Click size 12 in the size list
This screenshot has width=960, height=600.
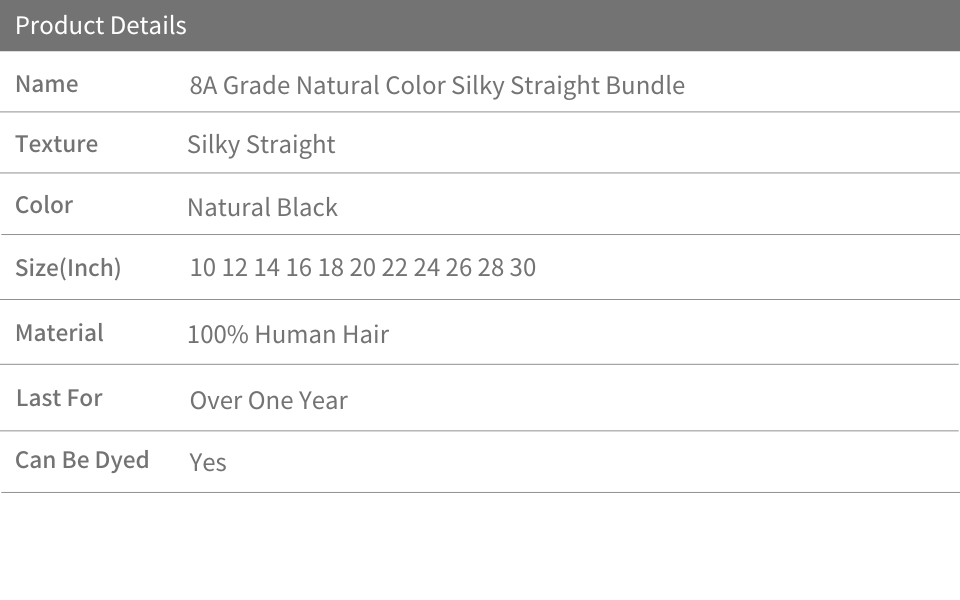pos(234,268)
